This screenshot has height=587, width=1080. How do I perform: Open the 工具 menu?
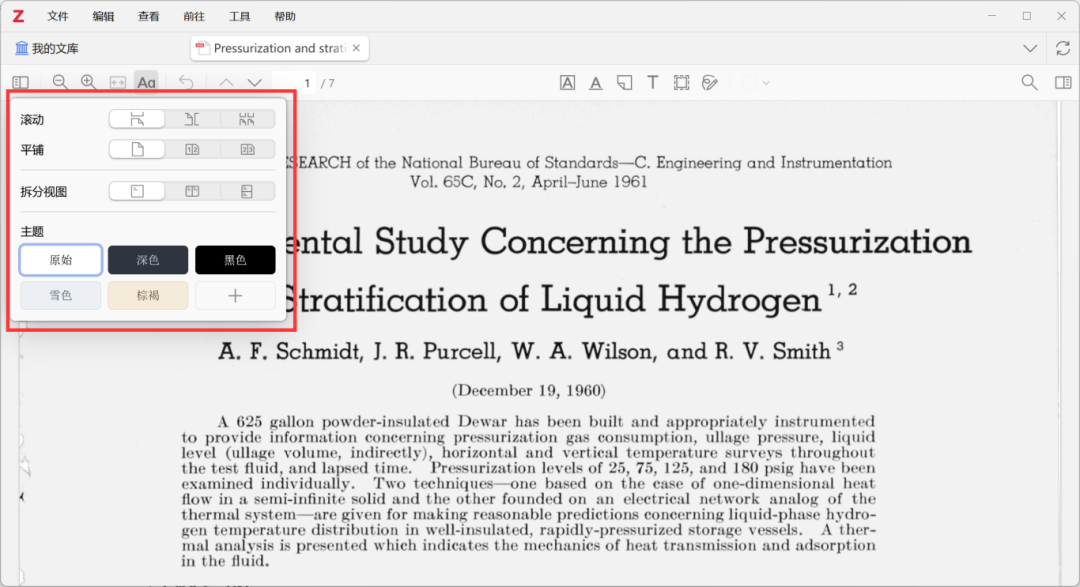coord(240,16)
